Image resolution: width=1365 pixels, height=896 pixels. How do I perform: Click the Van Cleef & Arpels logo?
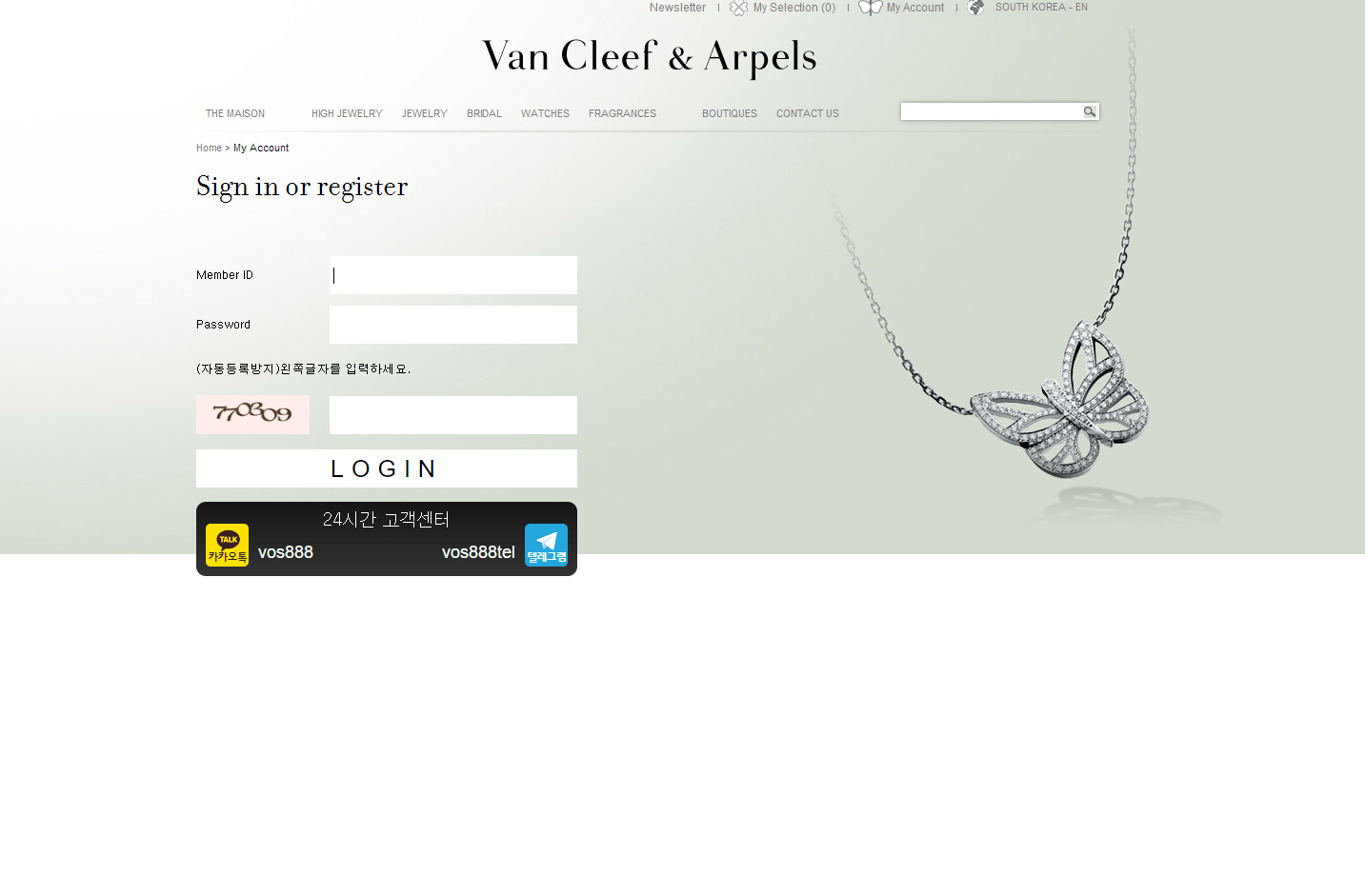650,57
